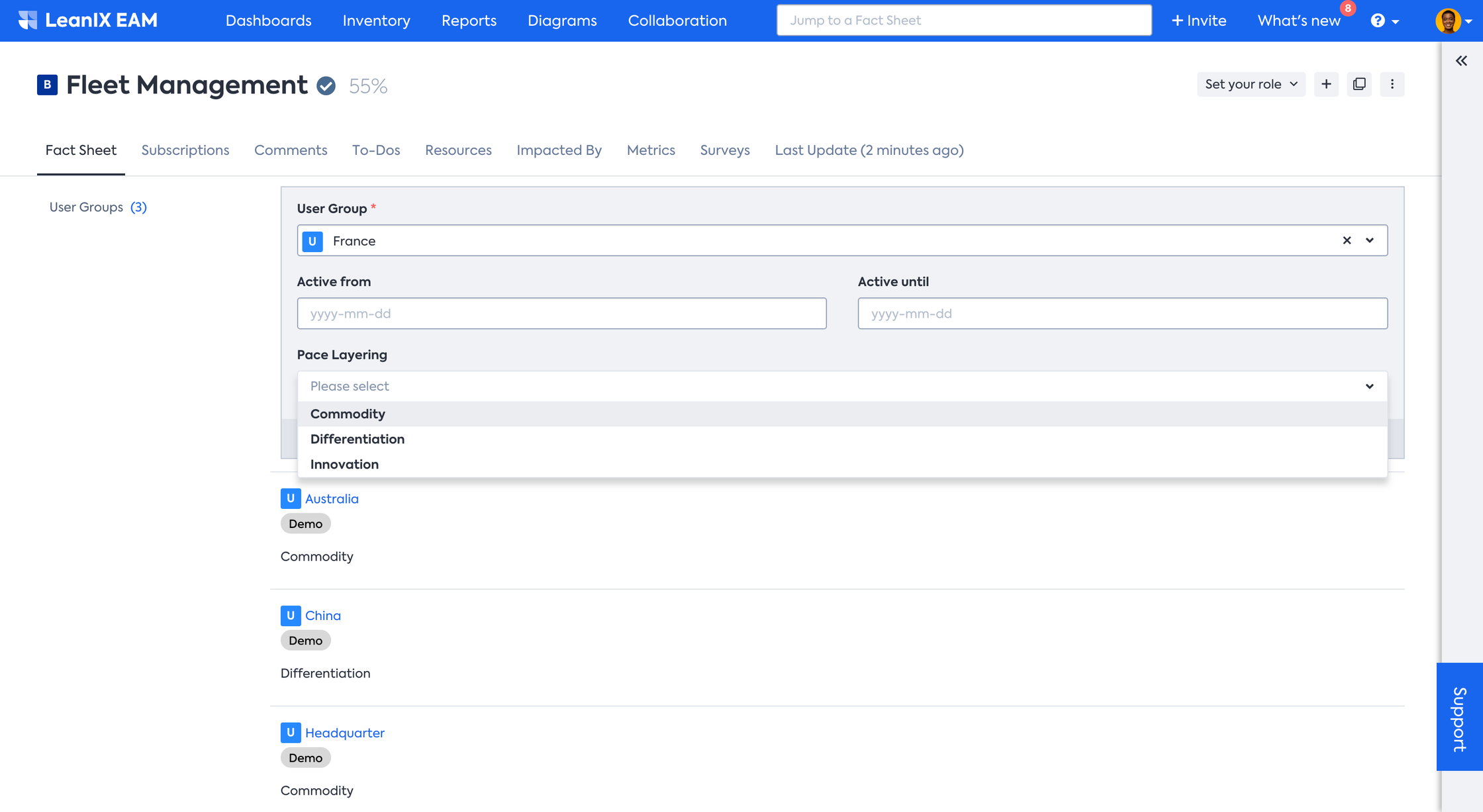Open the Australia user group link
Screen dimensions: 1483x812
click(332, 498)
